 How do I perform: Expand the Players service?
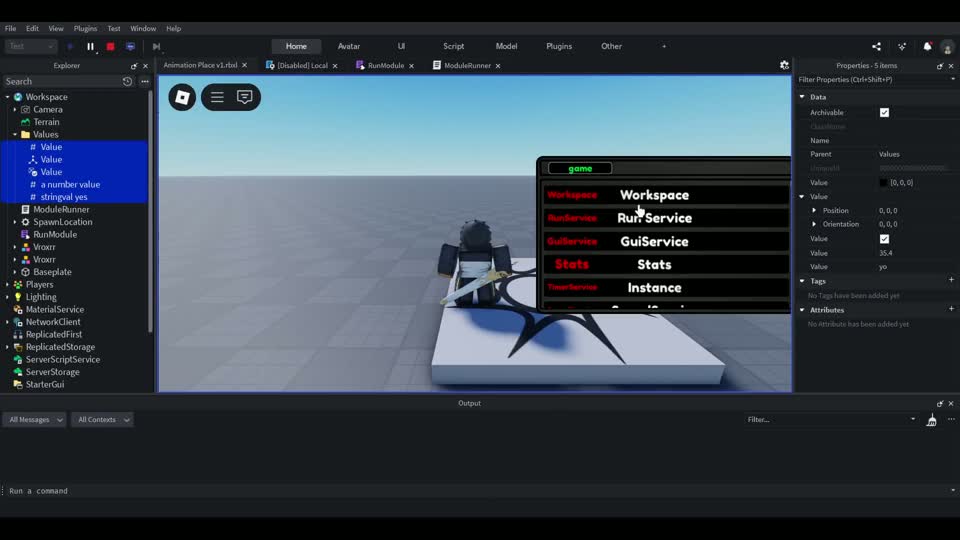[x=7, y=285]
